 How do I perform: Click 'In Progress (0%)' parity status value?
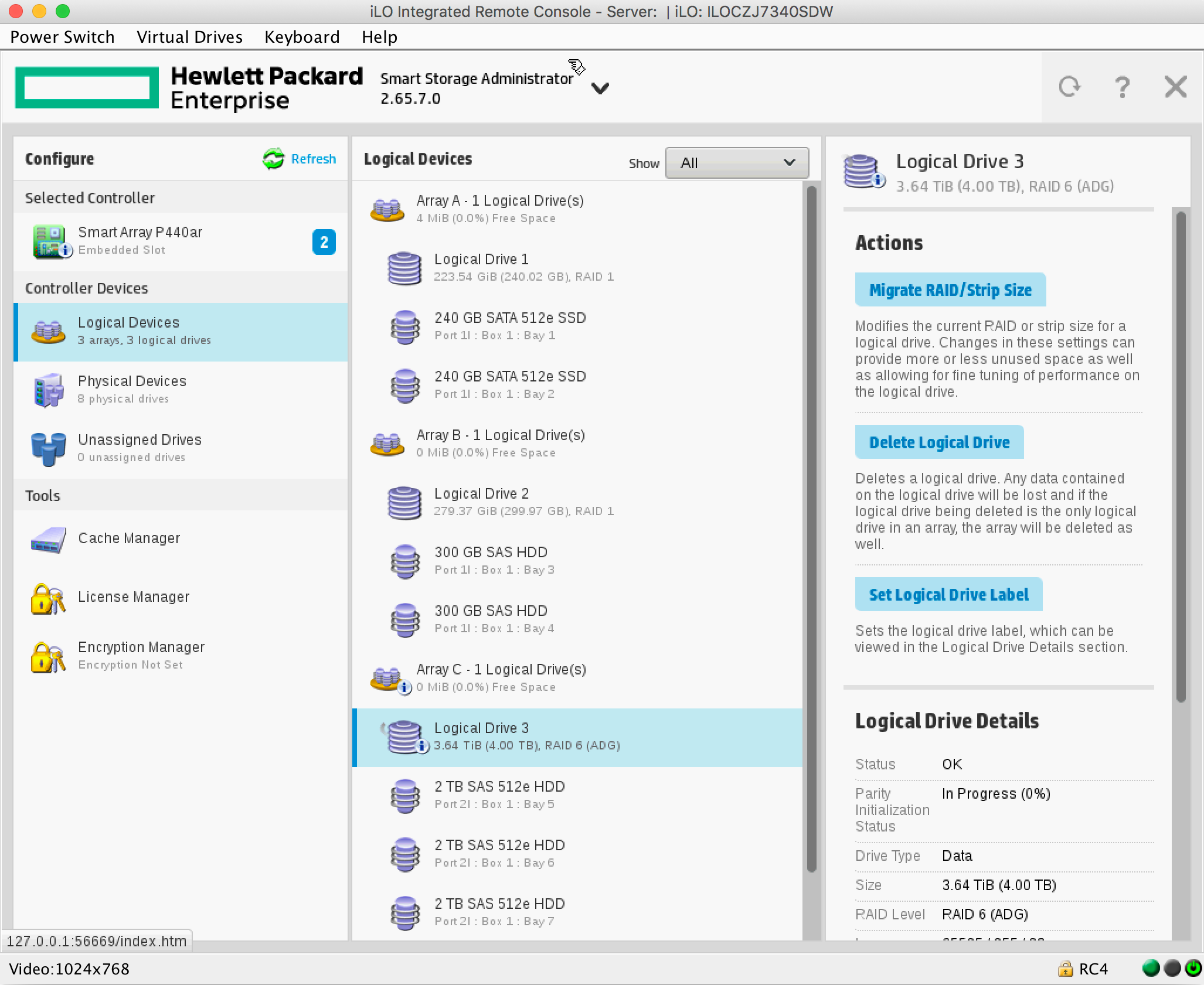[996, 794]
